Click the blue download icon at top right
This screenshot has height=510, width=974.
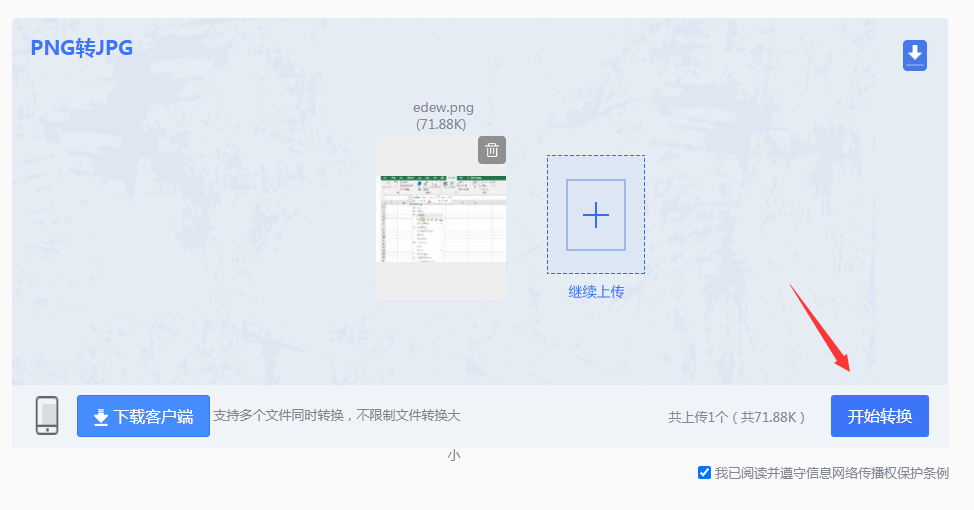[x=914, y=55]
